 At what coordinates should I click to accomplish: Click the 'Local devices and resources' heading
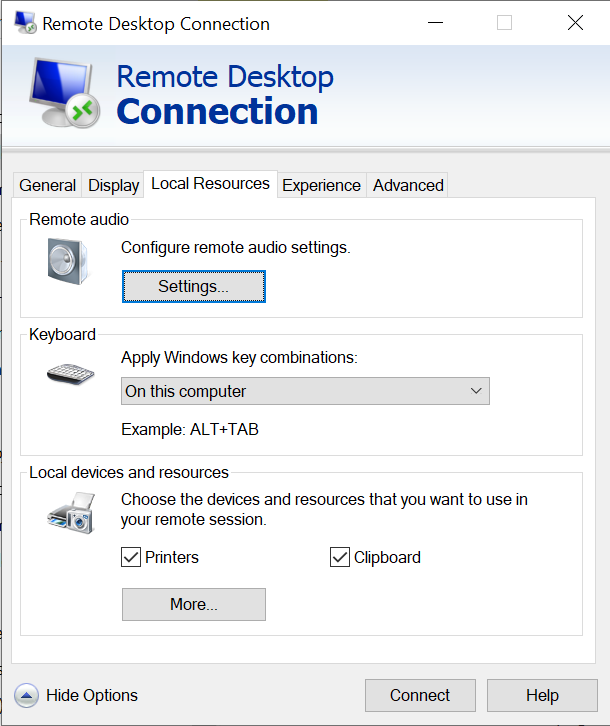[129, 473]
